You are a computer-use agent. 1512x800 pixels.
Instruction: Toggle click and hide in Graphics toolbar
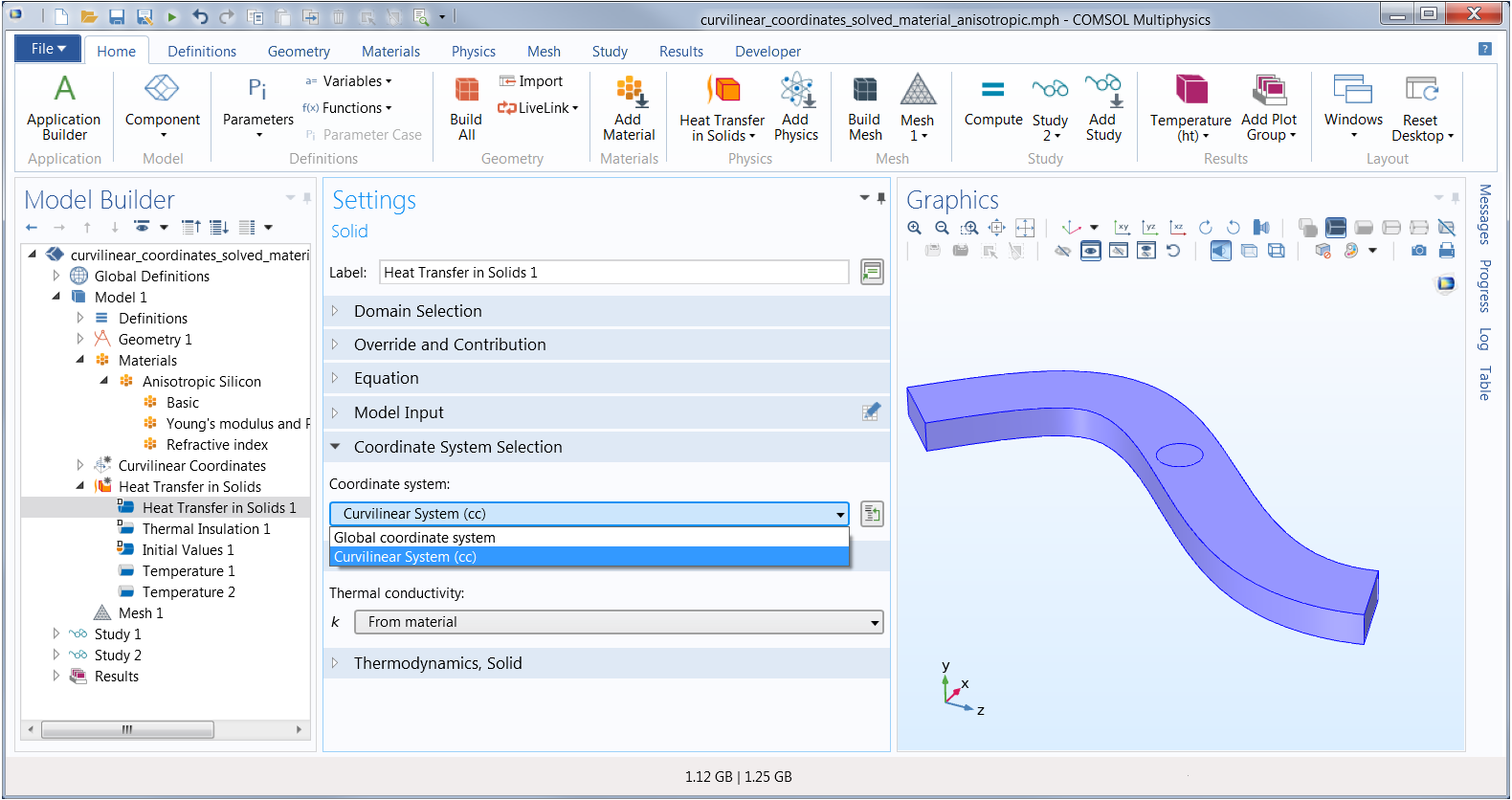1062,251
